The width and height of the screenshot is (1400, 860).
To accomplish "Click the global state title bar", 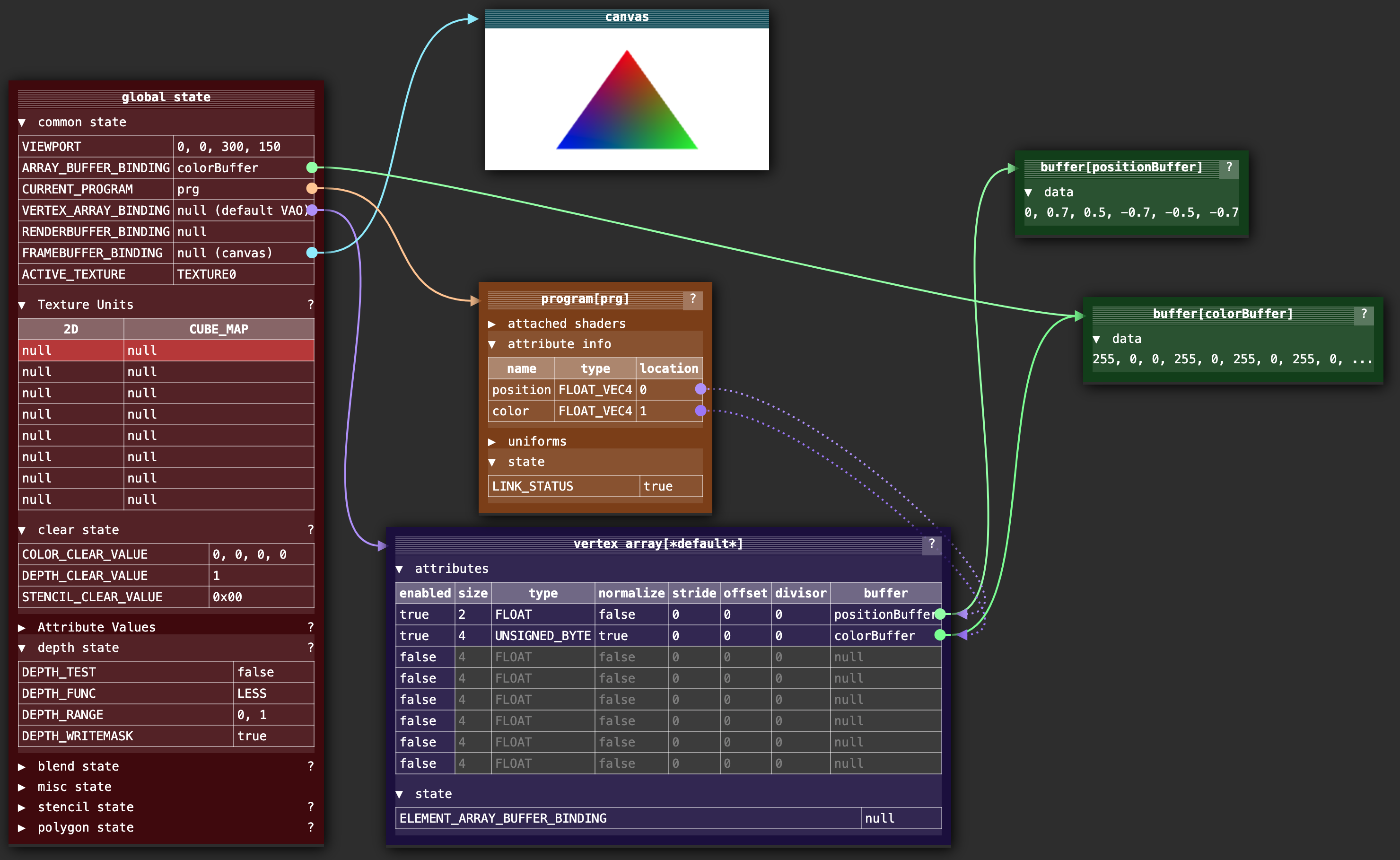I will point(166,98).
